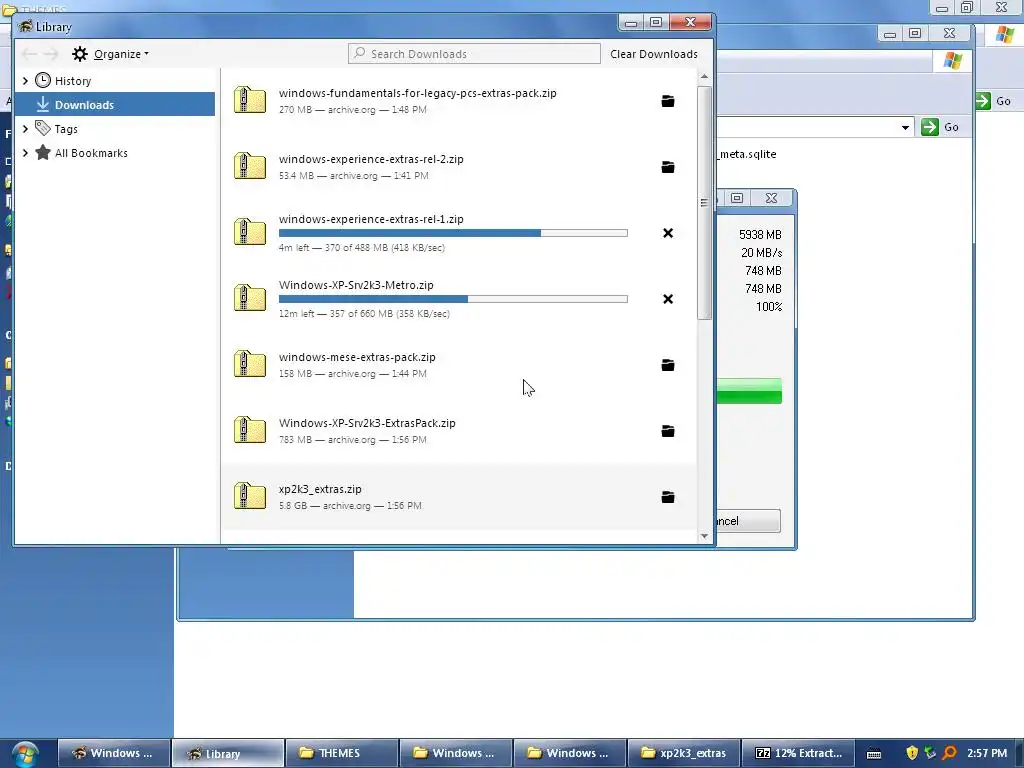Click progress bar of windows-experience-extras-rel-1.zip
The height and width of the screenshot is (768, 1024).
[x=453, y=233]
